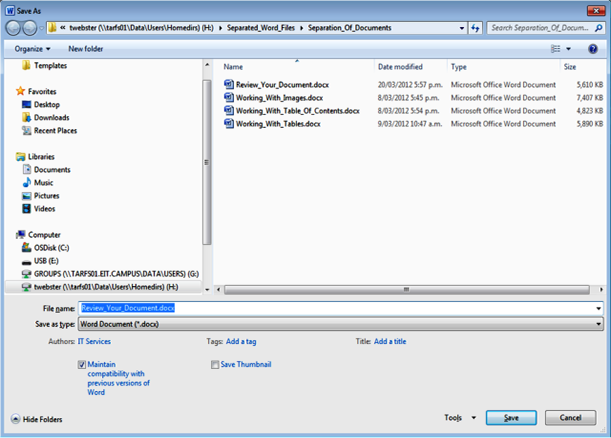Check the Save Thumbnail checkbox
This screenshot has height=438, width=611.
click(215, 365)
